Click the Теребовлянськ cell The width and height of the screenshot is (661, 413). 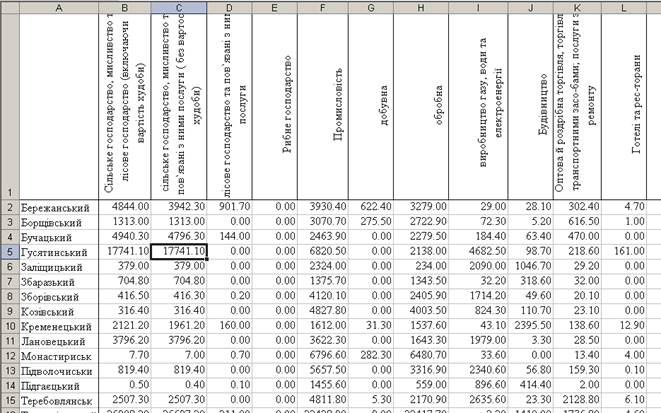coord(59,400)
